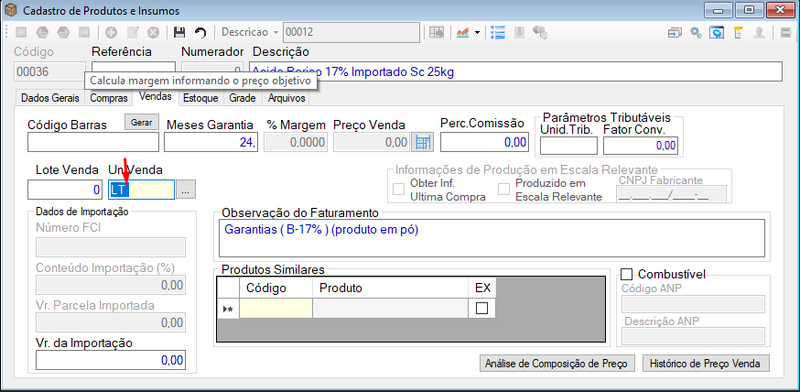Toggle the EX checkbox in Produtos Similares

482,308
